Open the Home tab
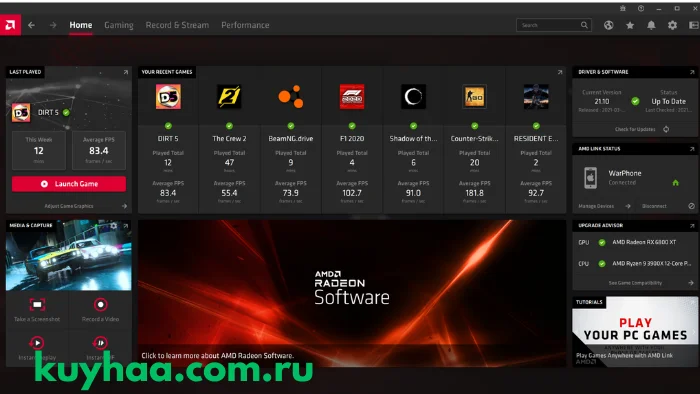 click(x=81, y=25)
